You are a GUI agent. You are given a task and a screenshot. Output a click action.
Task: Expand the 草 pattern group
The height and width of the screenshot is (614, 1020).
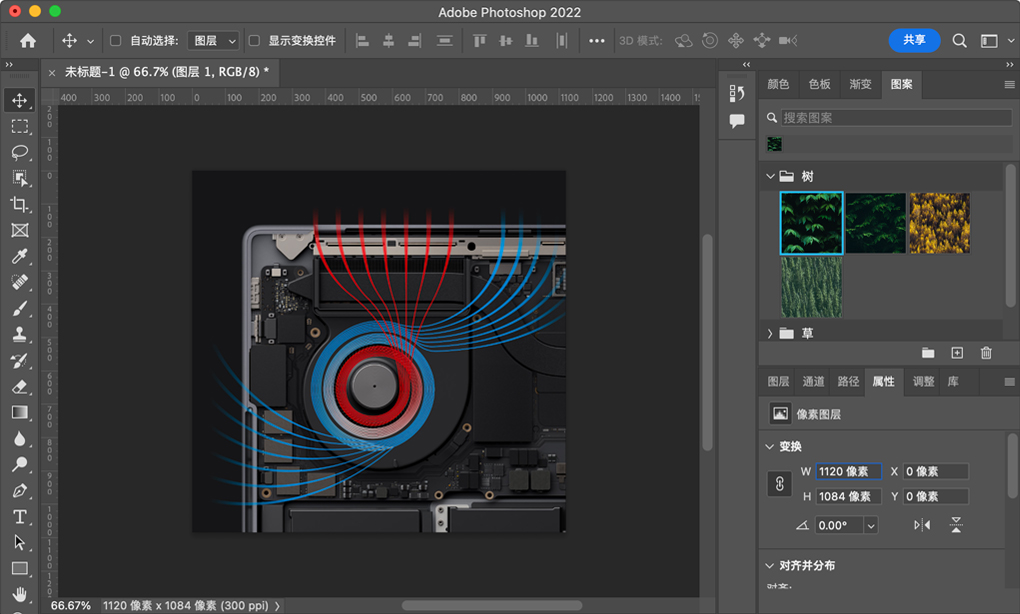[769, 331]
